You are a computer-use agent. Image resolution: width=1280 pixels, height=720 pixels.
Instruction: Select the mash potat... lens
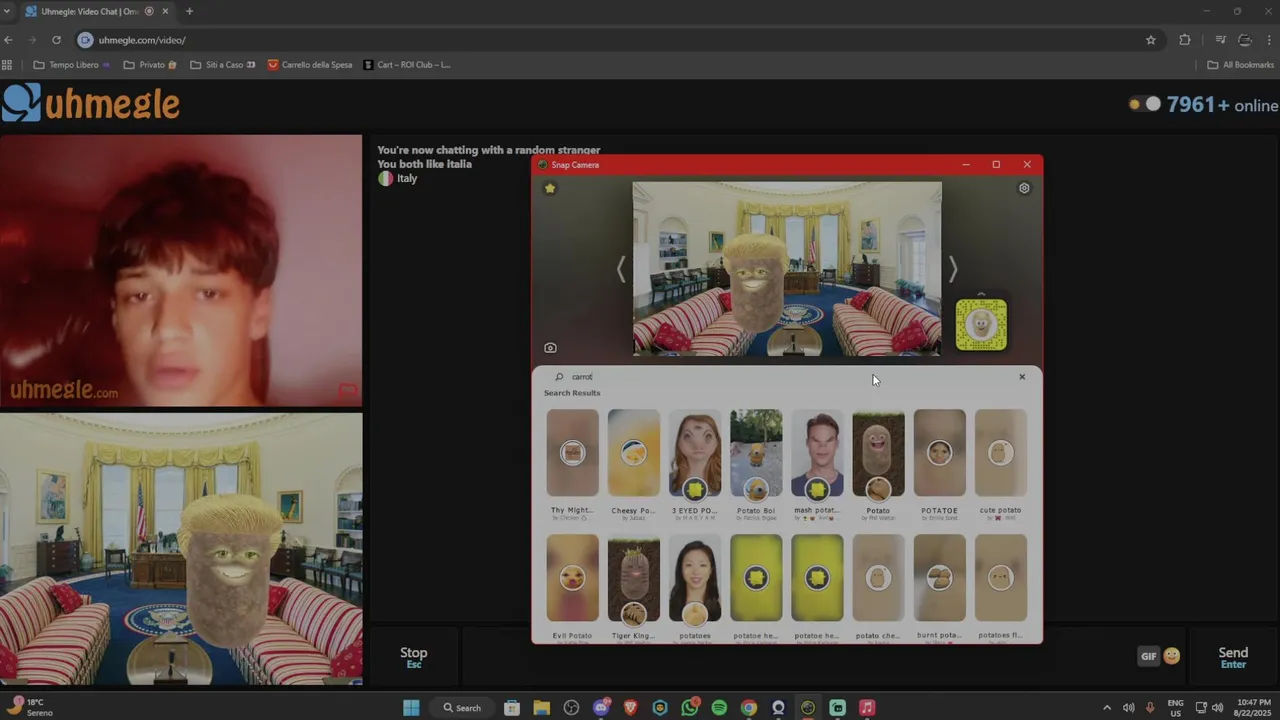coord(817,453)
